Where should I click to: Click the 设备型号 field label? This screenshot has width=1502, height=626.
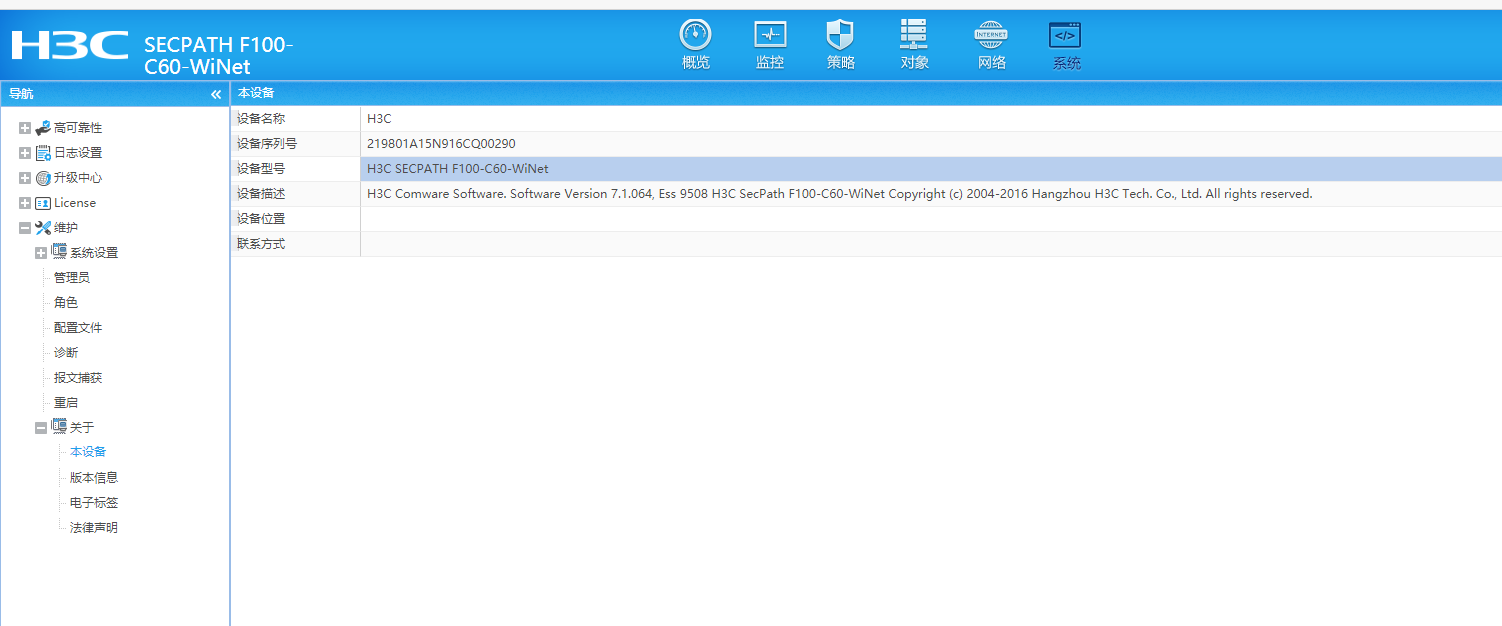(x=261, y=169)
